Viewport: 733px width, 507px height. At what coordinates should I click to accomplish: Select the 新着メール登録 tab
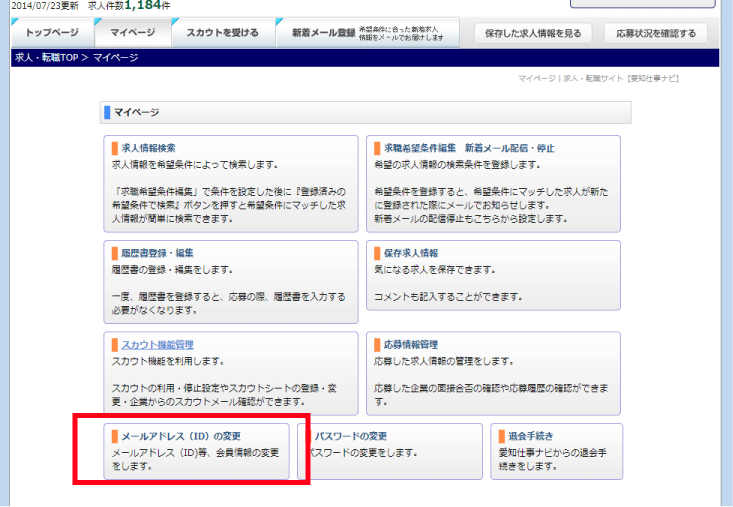pyautogui.click(x=323, y=33)
